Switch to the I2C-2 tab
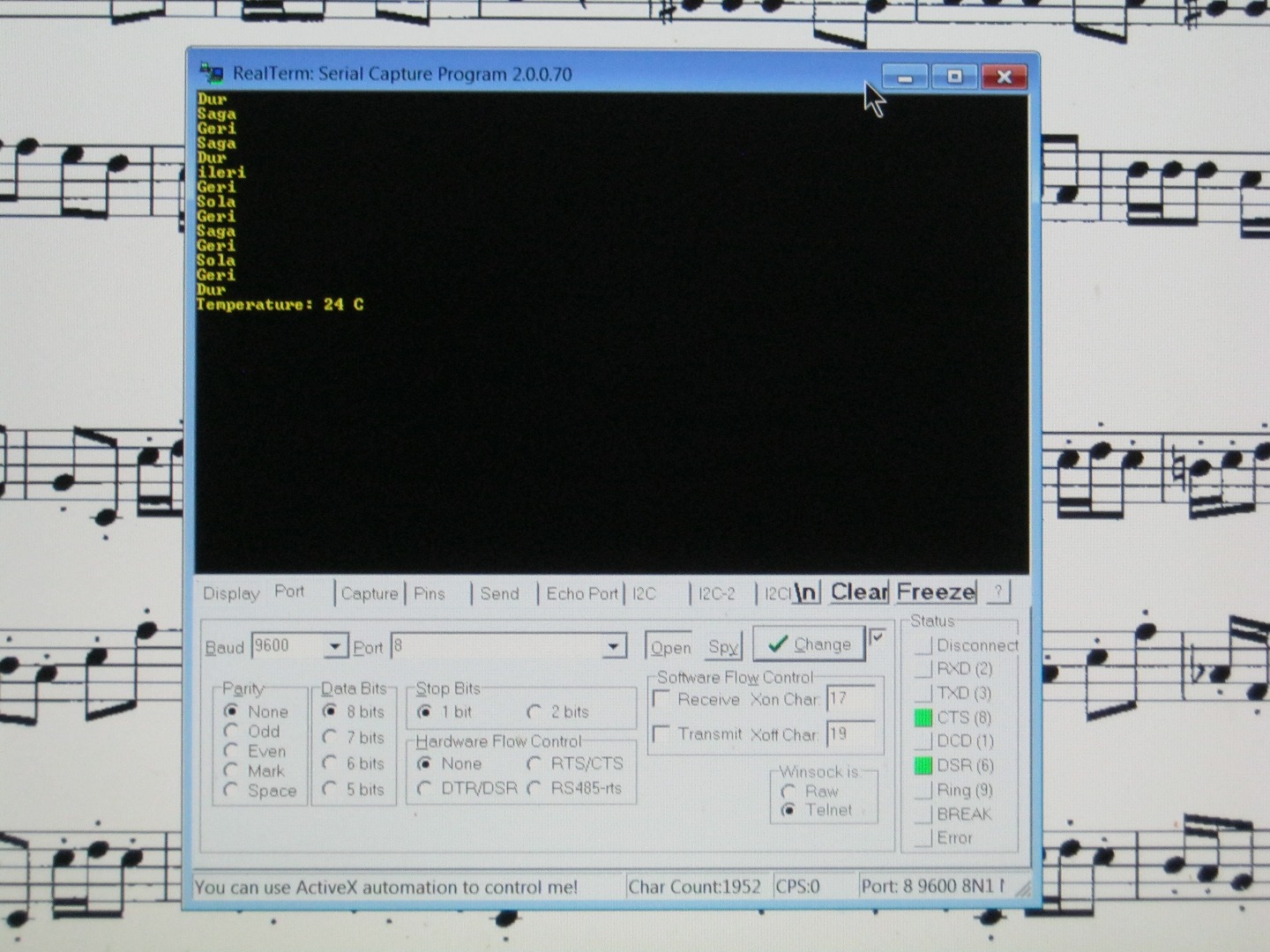1270x952 pixels. tap(716, 593)
